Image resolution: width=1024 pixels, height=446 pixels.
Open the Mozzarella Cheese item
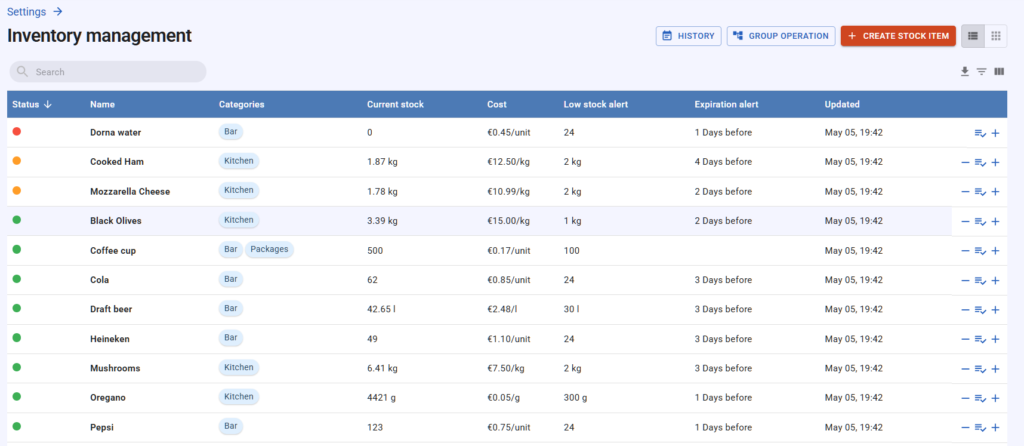point(130,192)
